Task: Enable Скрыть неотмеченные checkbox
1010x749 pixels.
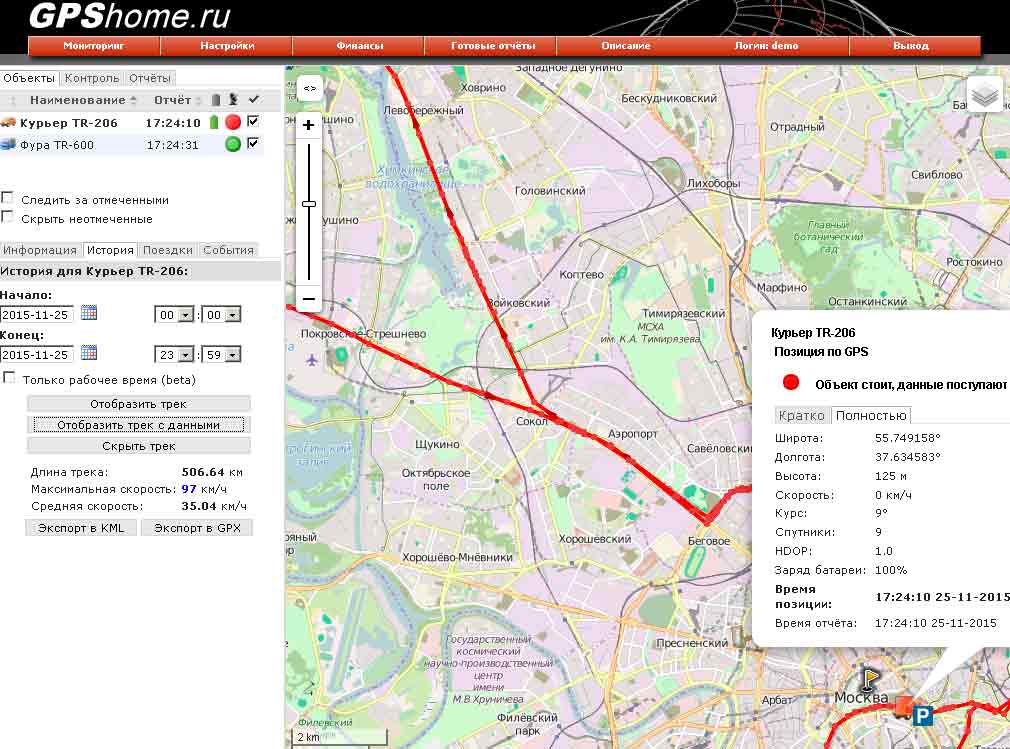Action: coord(8,217)
